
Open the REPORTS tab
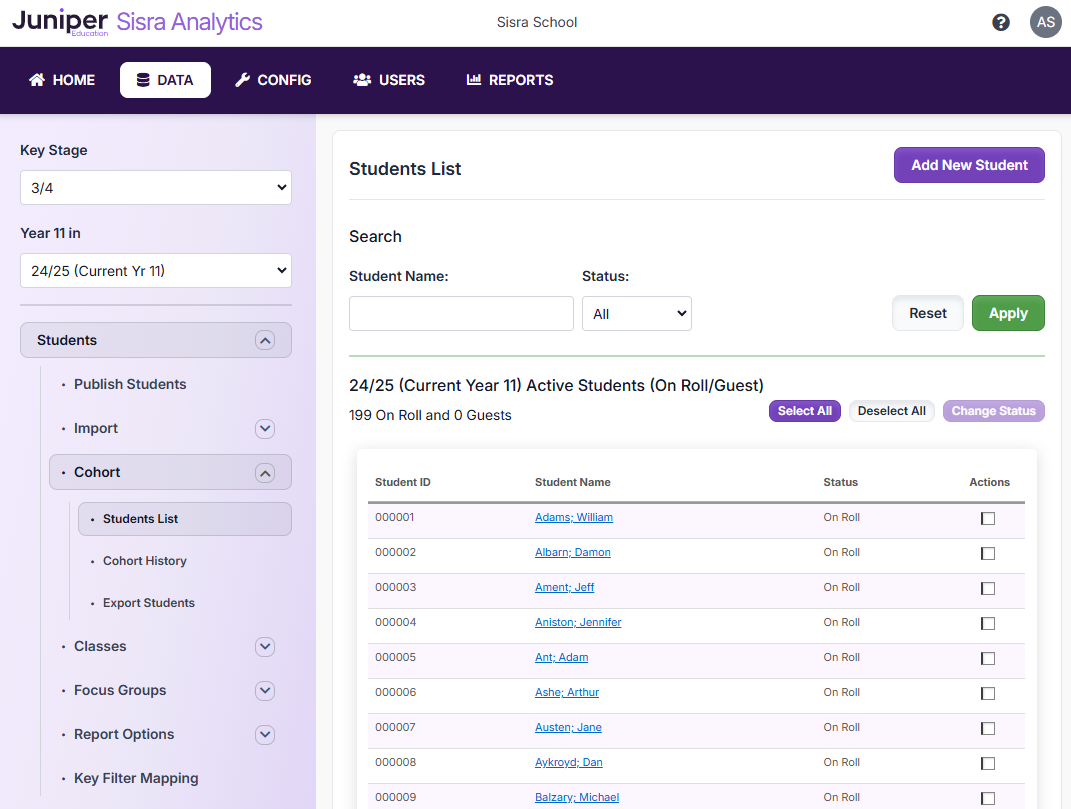[510, 80]
